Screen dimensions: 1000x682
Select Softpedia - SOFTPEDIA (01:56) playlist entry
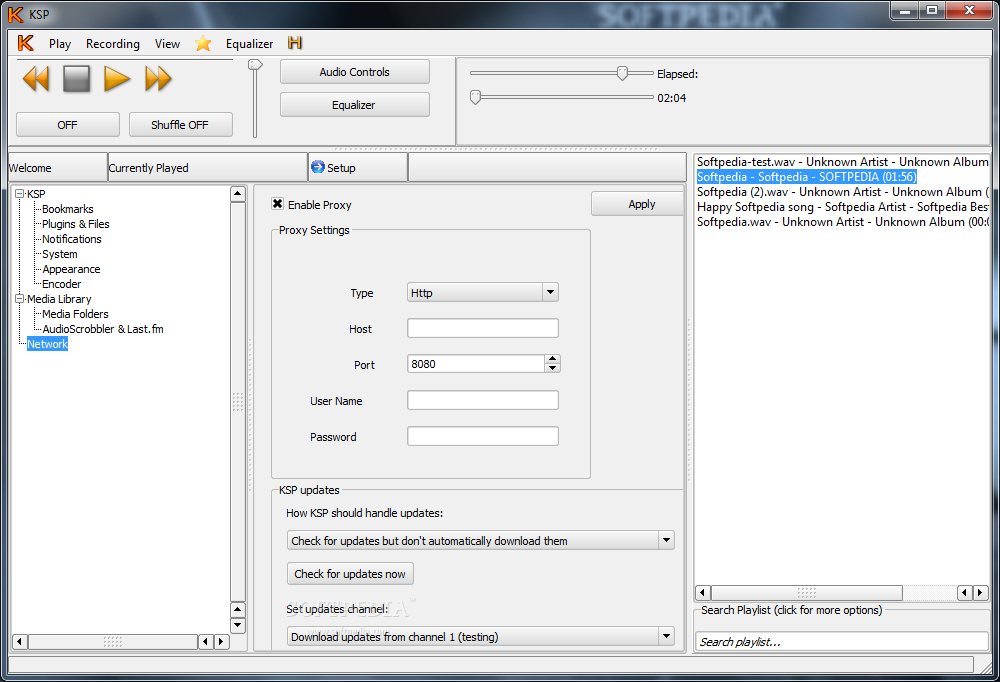coord(806,177)
